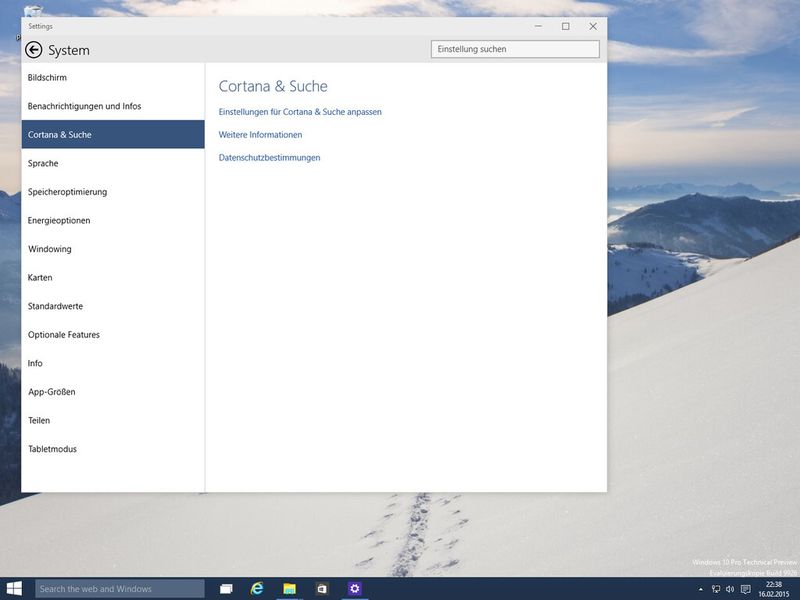Close the Settings window
Screen dimensions: 800x600
[593, 26]
